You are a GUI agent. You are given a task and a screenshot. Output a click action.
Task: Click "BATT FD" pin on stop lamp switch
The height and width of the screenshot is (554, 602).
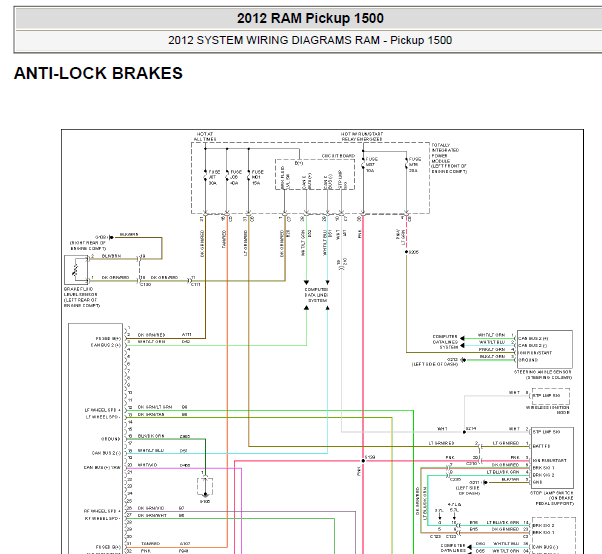point(541,446)
